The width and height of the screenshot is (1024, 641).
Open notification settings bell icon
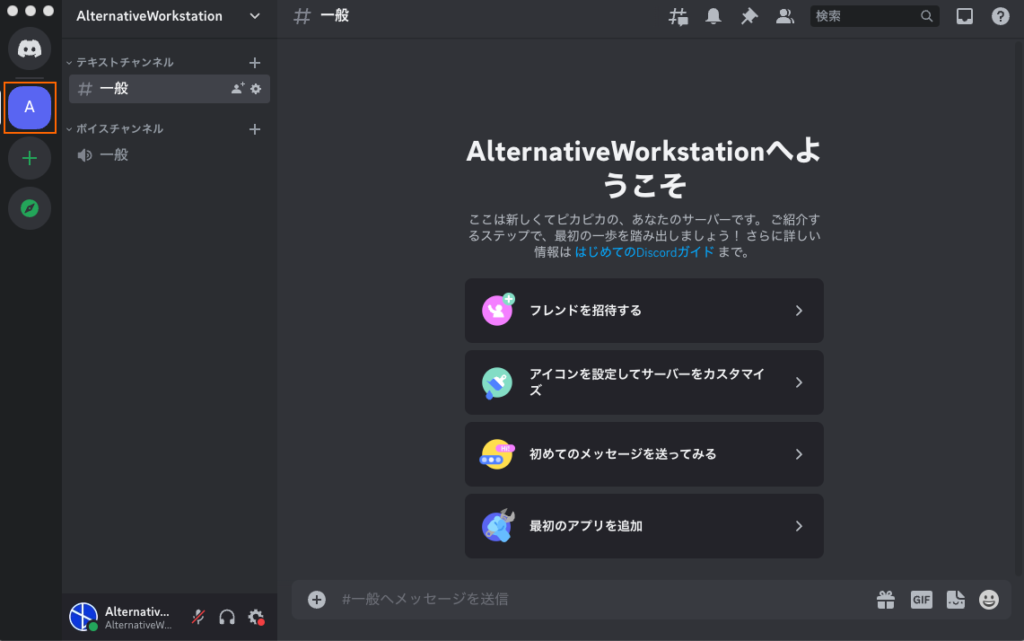click(x=713, y=16)
